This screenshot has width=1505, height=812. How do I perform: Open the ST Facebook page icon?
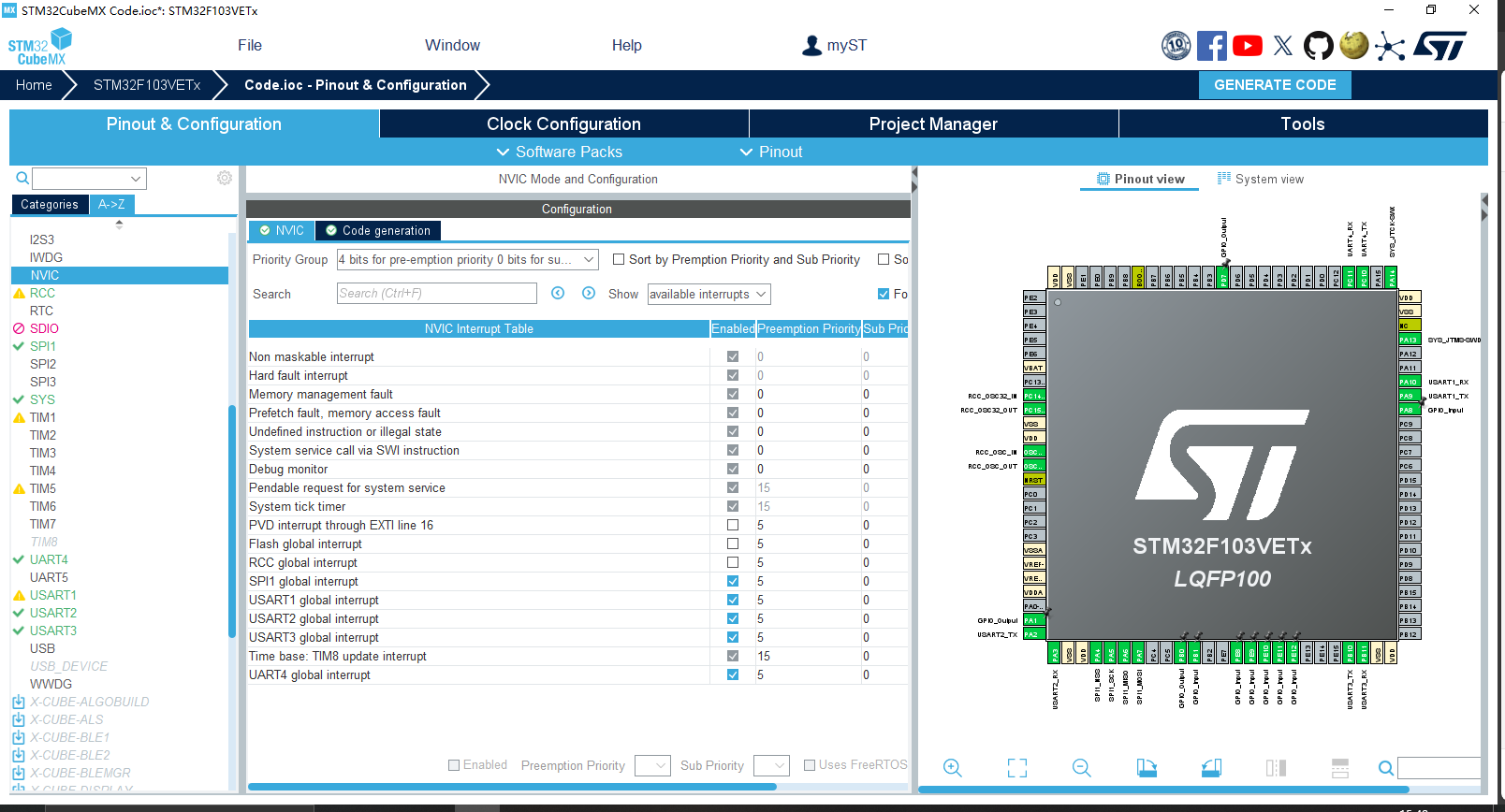(1212, 45)
